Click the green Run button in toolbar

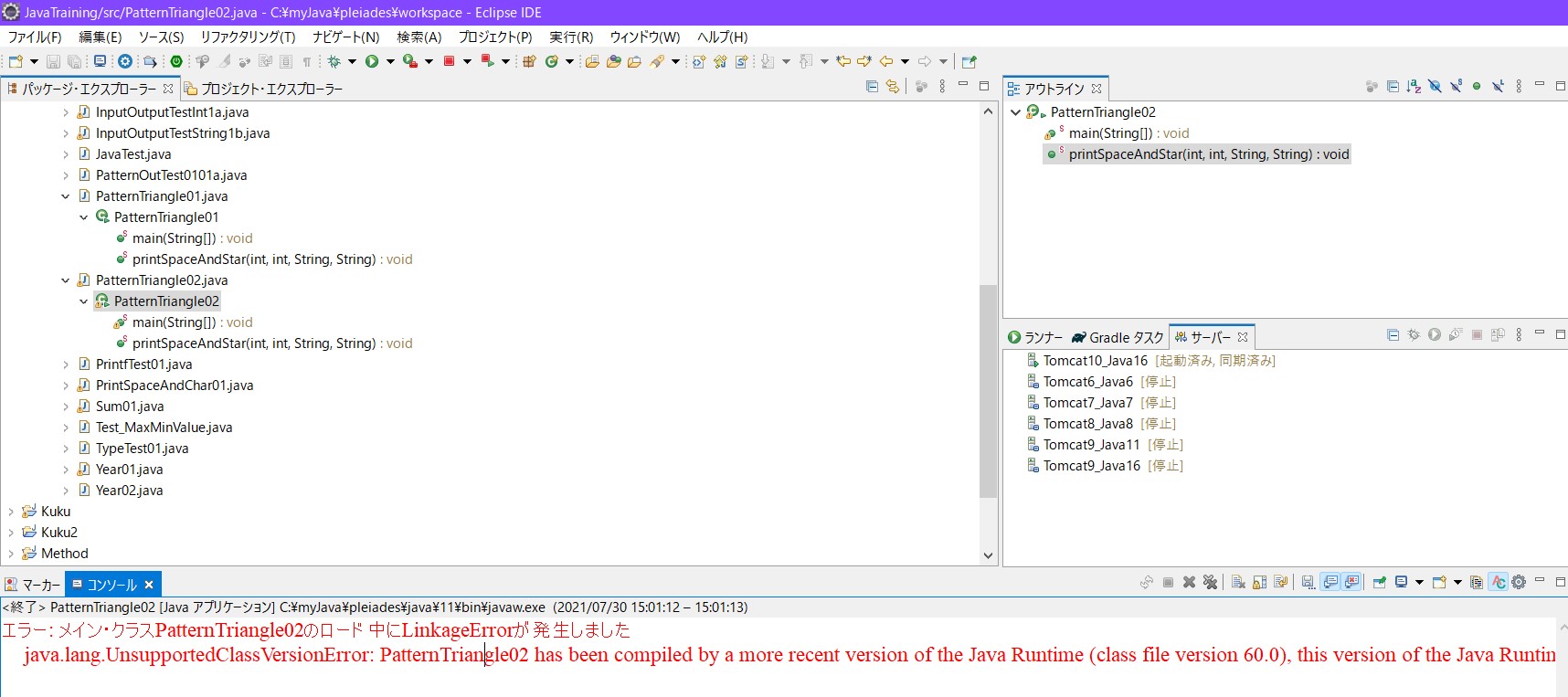click(372, 61)
